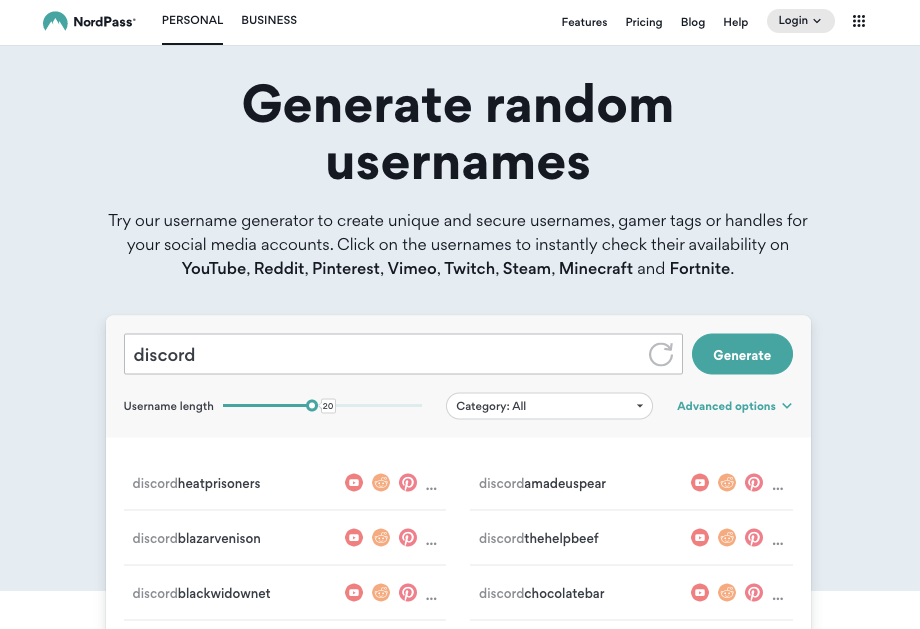Show more platforms for discordamadeuspear
The width and height of the screenshot is (920, 629).
tap(778, 485)
